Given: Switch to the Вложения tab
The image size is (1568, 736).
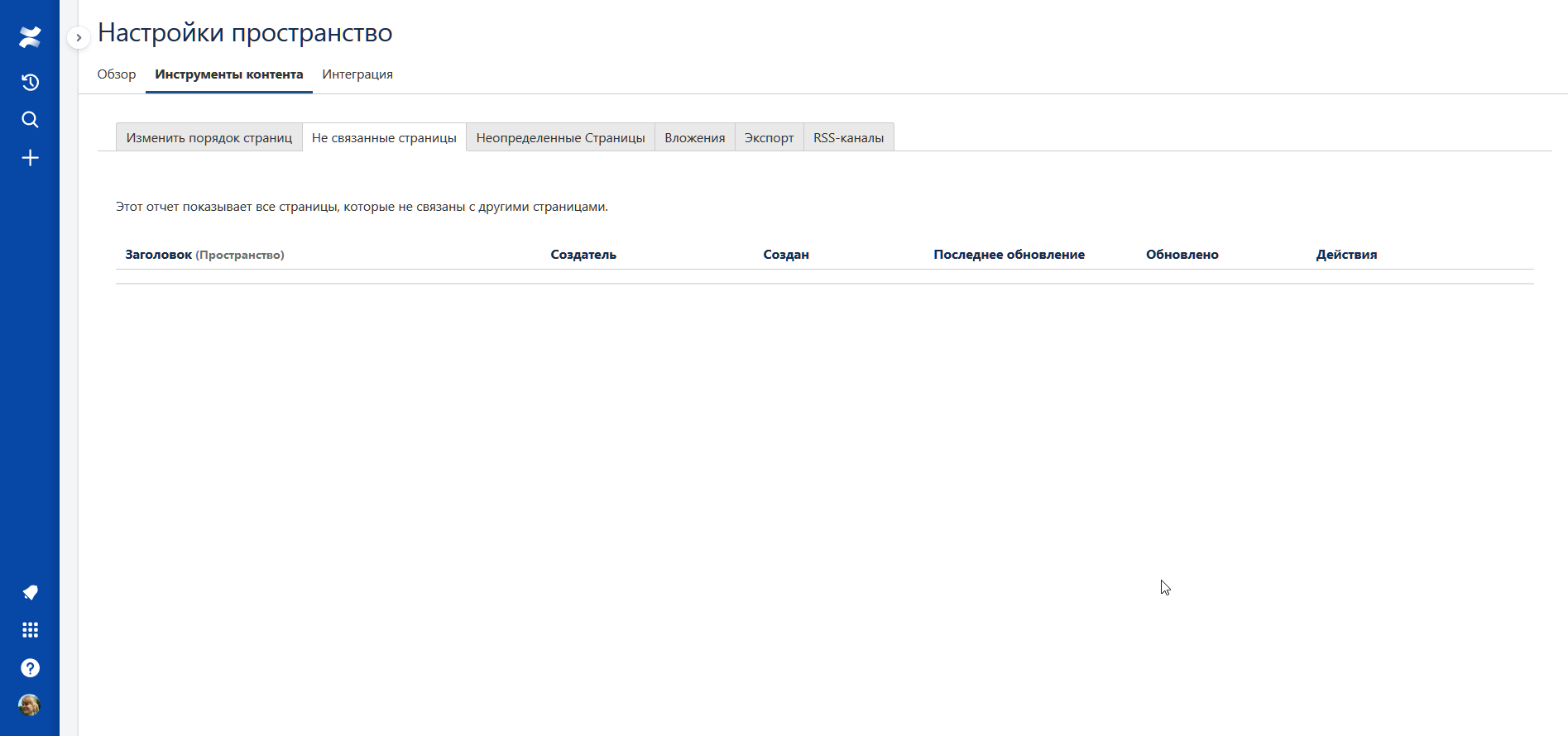Looking at the screenshot, I should (695, 137).
